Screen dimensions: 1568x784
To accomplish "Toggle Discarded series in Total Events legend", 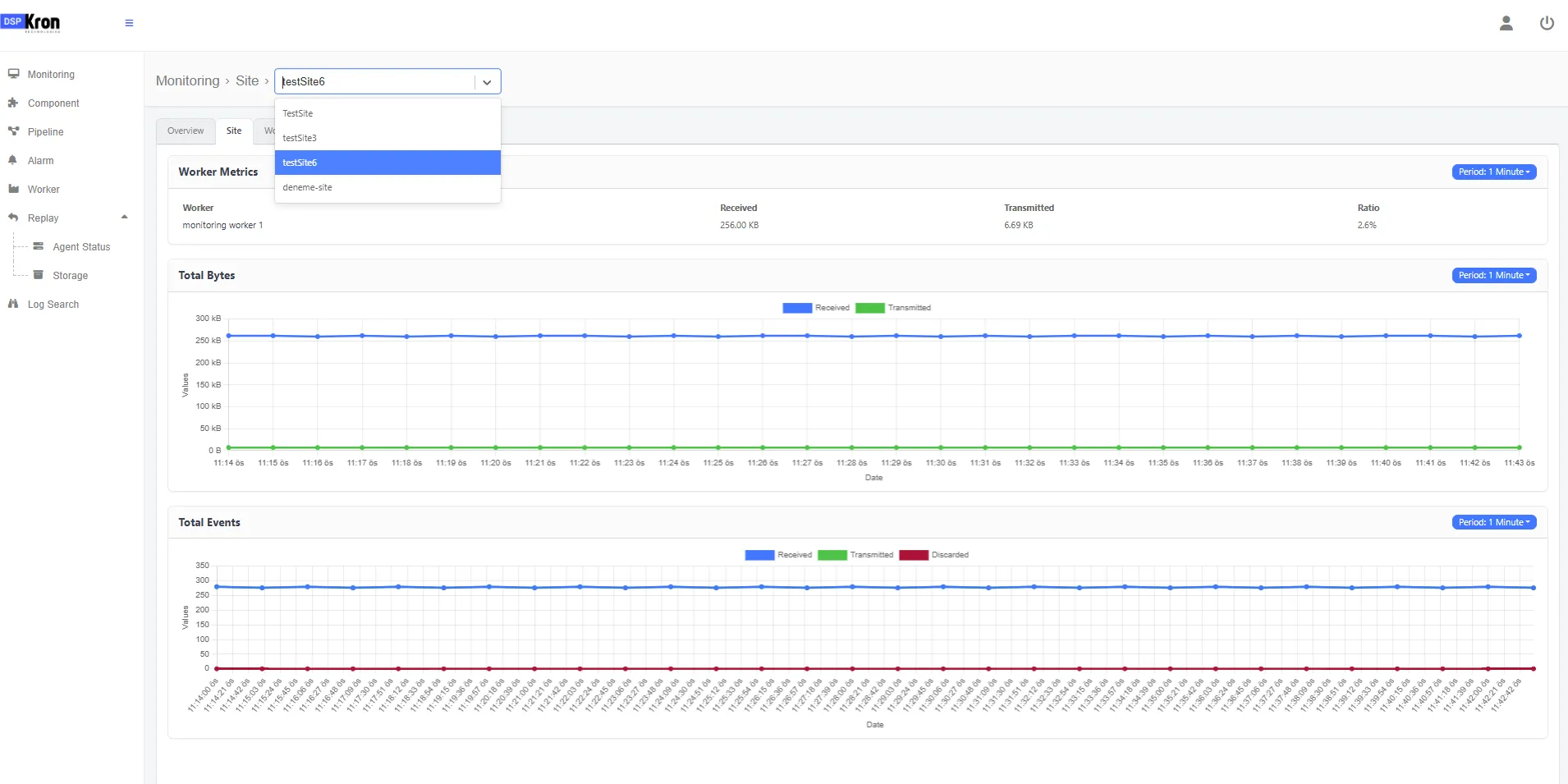I will (934, 555).
